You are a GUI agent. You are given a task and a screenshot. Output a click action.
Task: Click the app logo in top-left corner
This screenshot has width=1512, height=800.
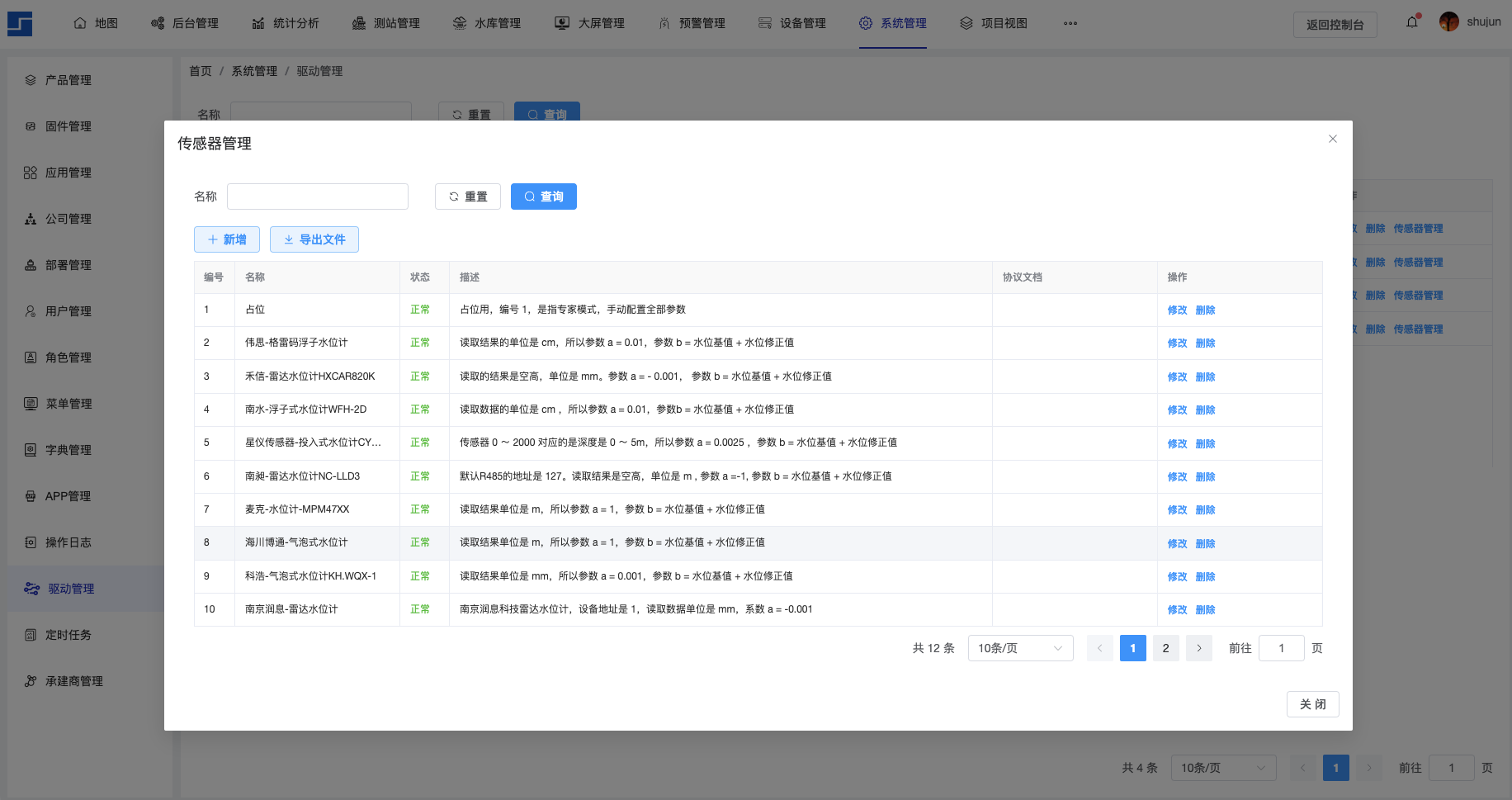(x=20, y=24)
